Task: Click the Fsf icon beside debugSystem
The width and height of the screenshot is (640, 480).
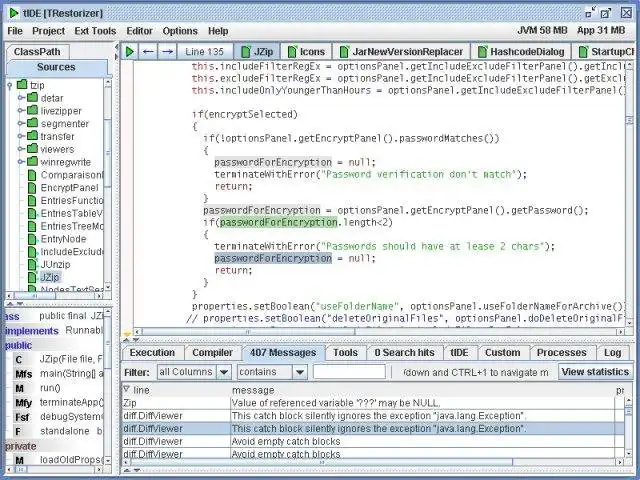Action: pyautogui.click(x=22, y=417)
